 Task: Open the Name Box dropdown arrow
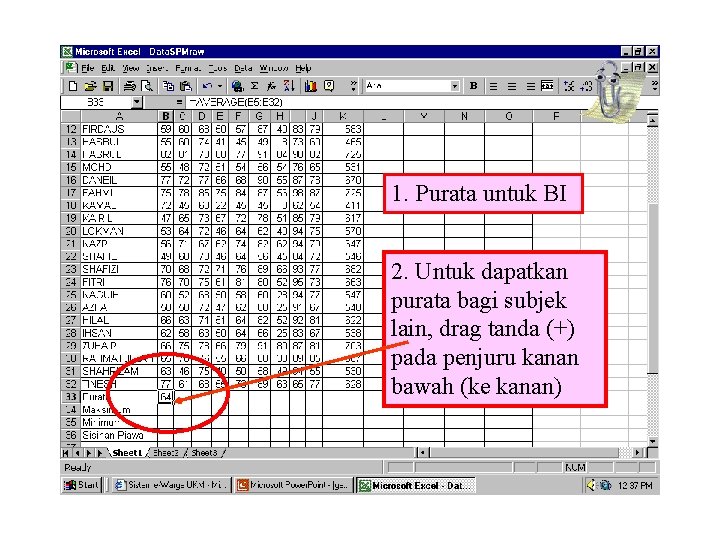pos(136,102)
